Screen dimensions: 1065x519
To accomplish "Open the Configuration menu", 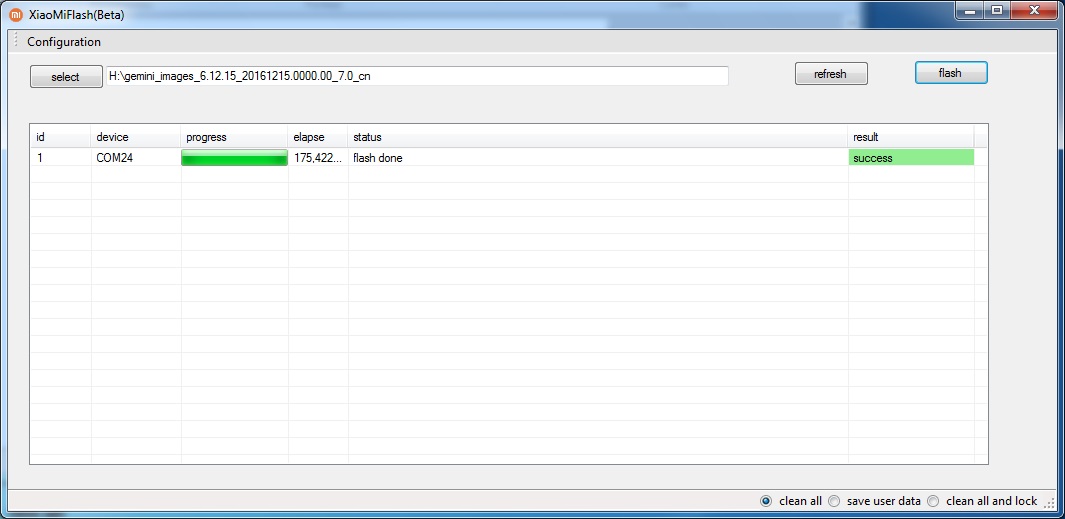I will [64, 42].
